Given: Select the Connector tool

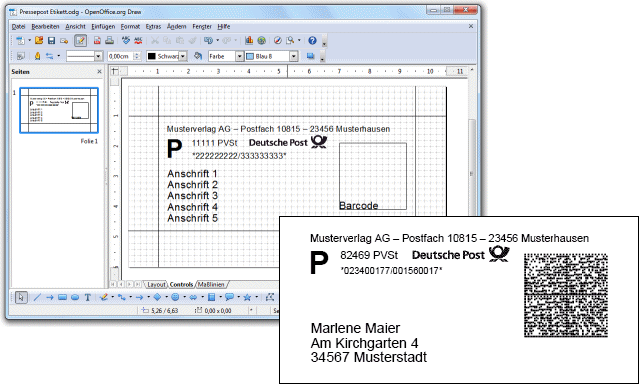Looking at the screenshot, I should click(121, 297).
